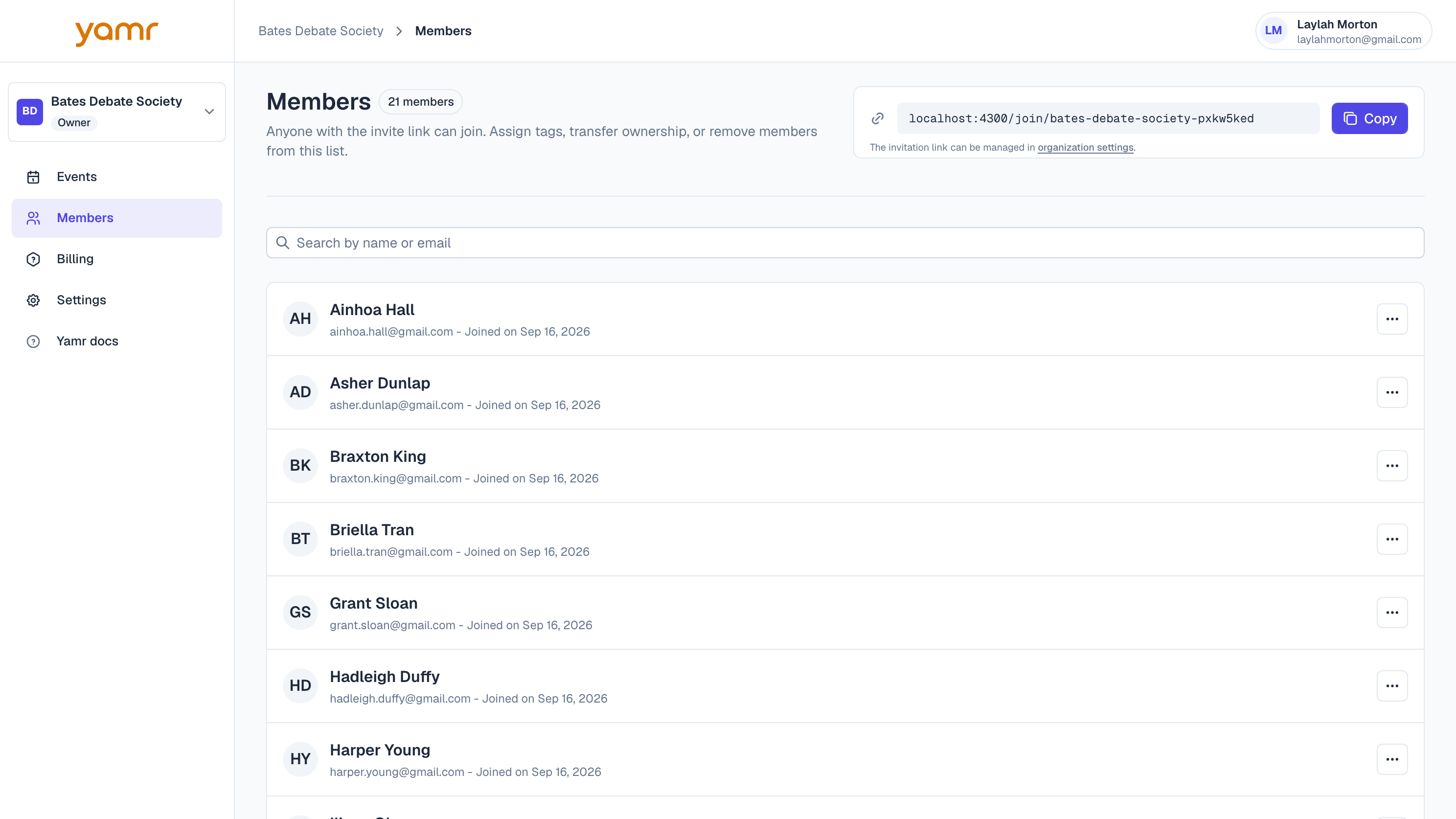
Task: Click the name Grant Sloan
Action: point(374,603)
